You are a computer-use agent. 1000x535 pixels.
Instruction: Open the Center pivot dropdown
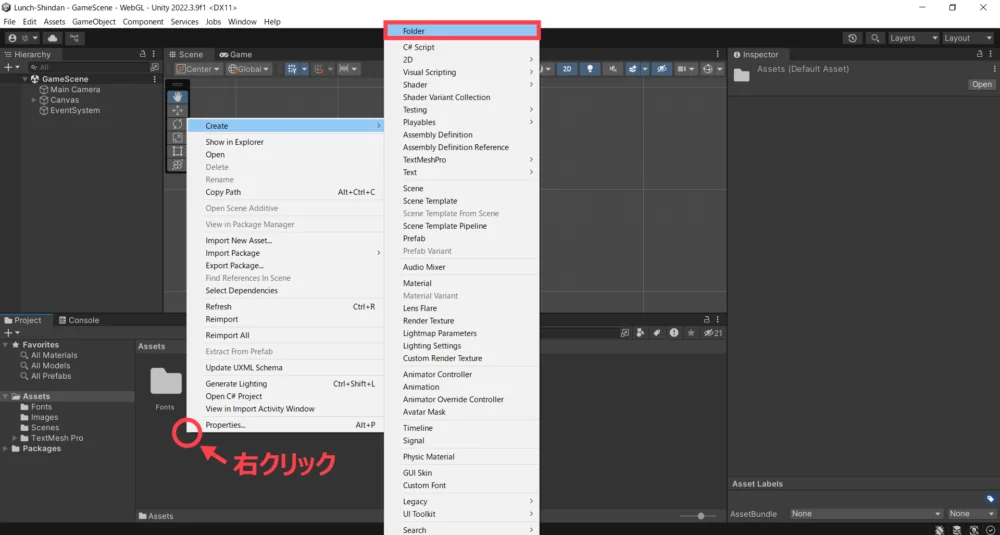(198, 69)
